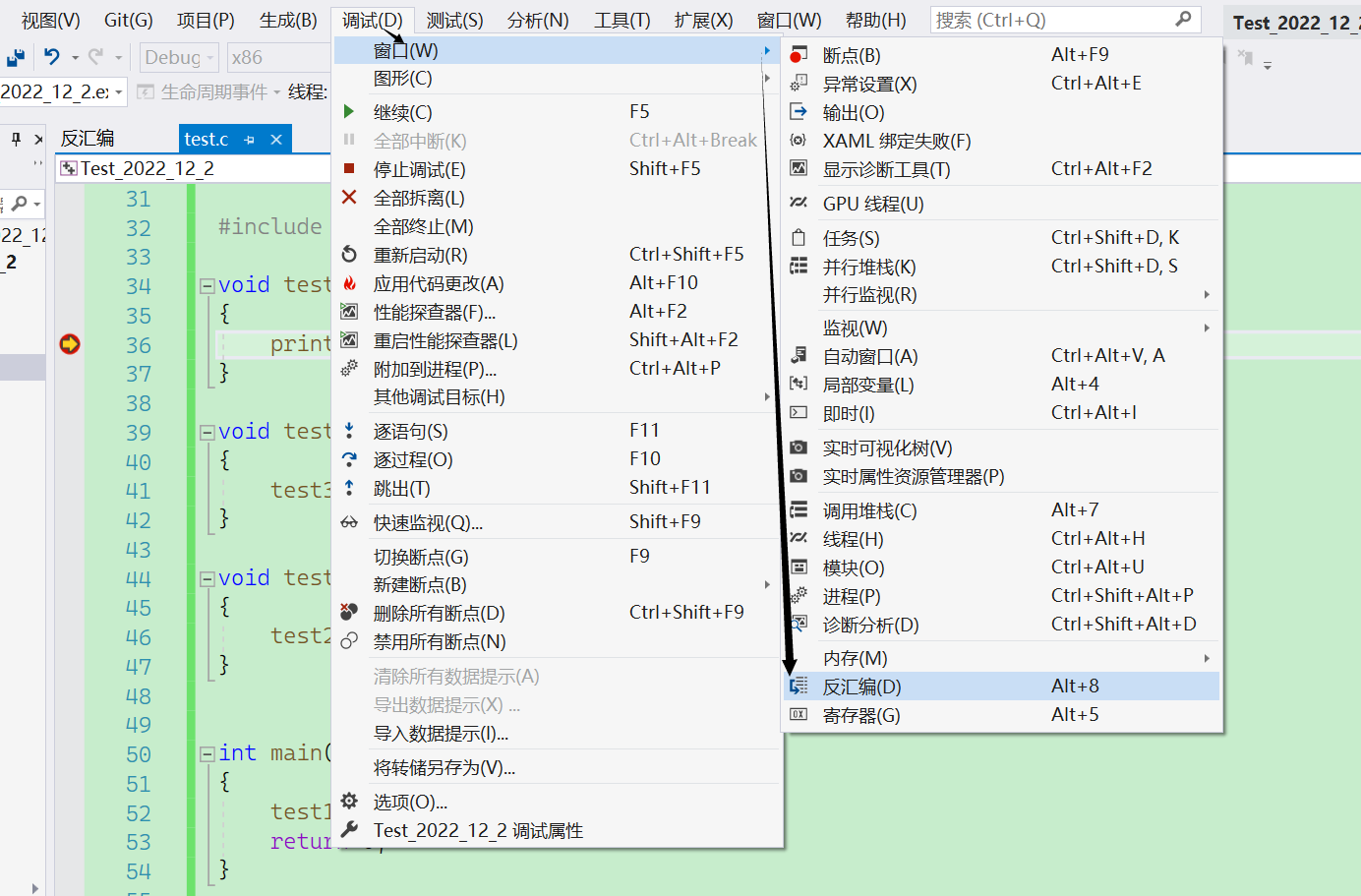Click the XAML binding failures (XAML 绑定失败) icon
This screenshot has height=896, width=1361.
(799, 141)
